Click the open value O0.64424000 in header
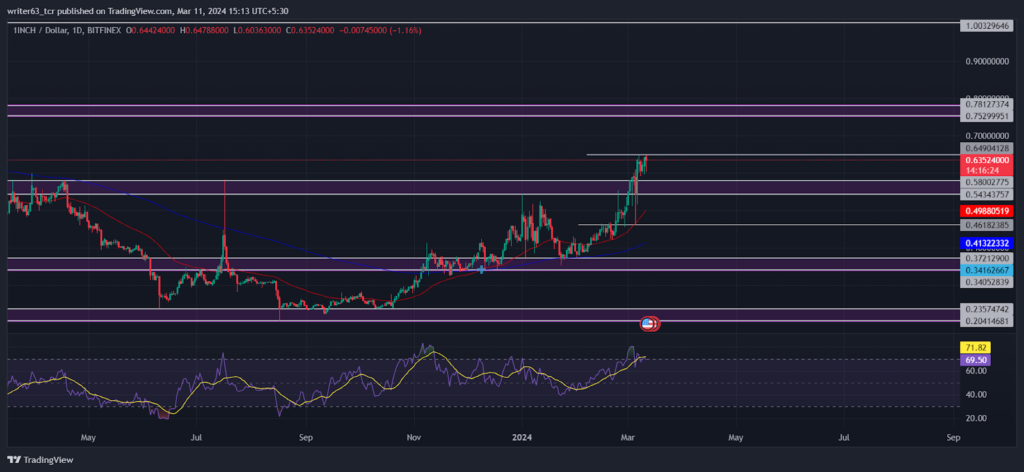The width and height of the screenshot is (1024, 472). pyautogui.click(x=148, y=31)
